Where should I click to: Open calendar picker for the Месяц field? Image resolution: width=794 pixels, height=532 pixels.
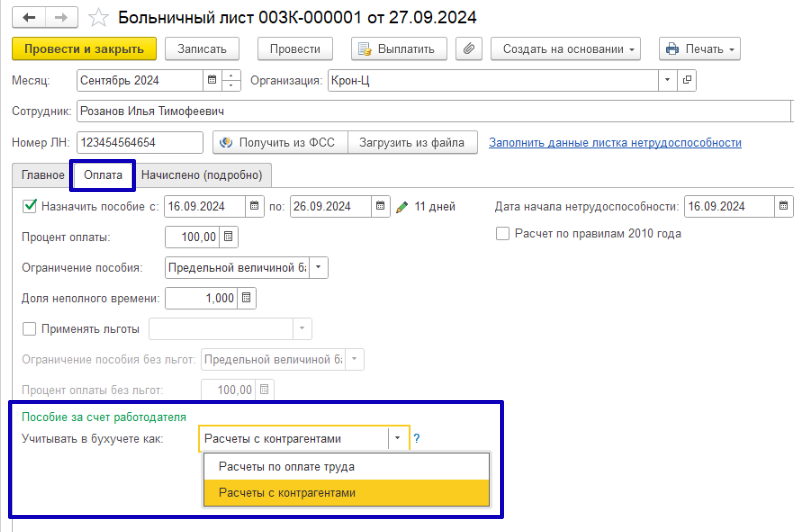tap(211, 80)
